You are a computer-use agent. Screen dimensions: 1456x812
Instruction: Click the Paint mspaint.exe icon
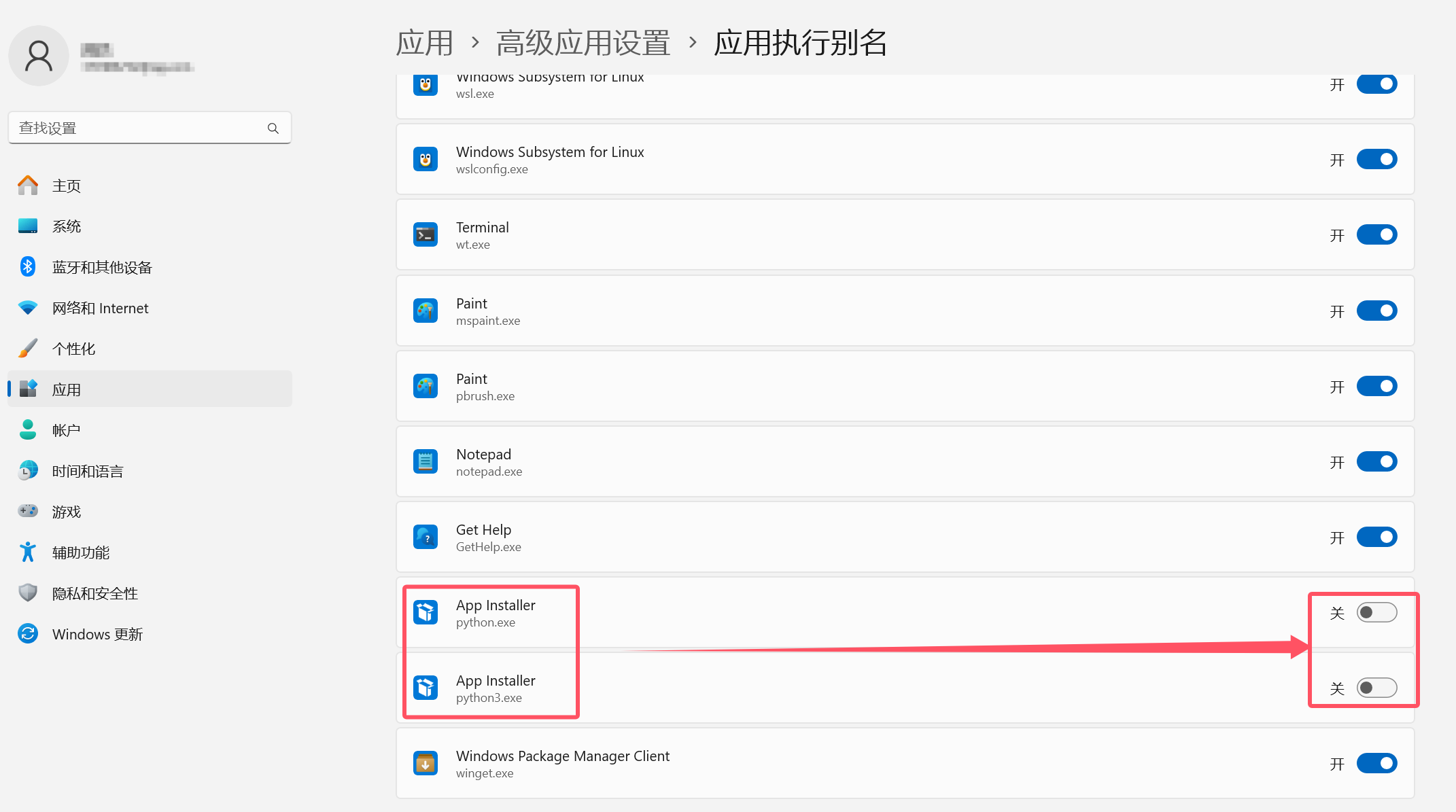[x=426, y=311]
